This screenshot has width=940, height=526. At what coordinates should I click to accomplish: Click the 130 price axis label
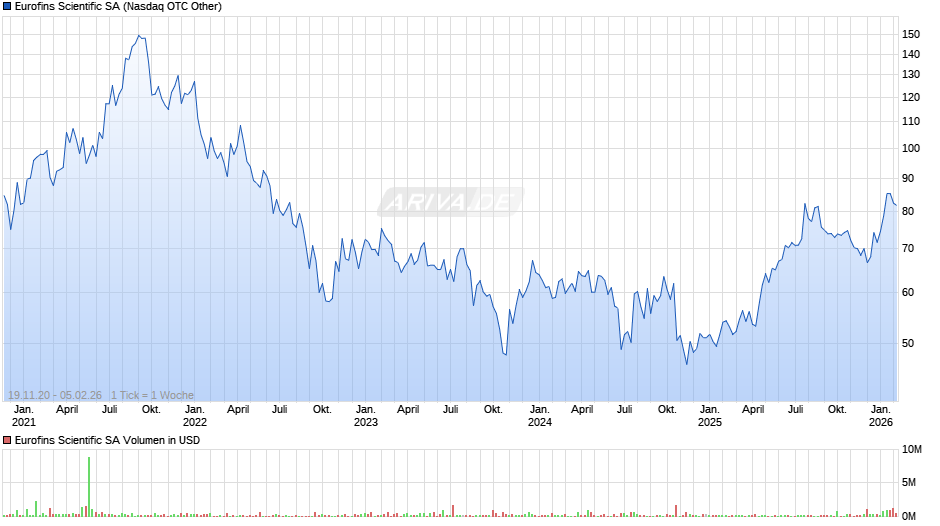click(x=911, y=75)
